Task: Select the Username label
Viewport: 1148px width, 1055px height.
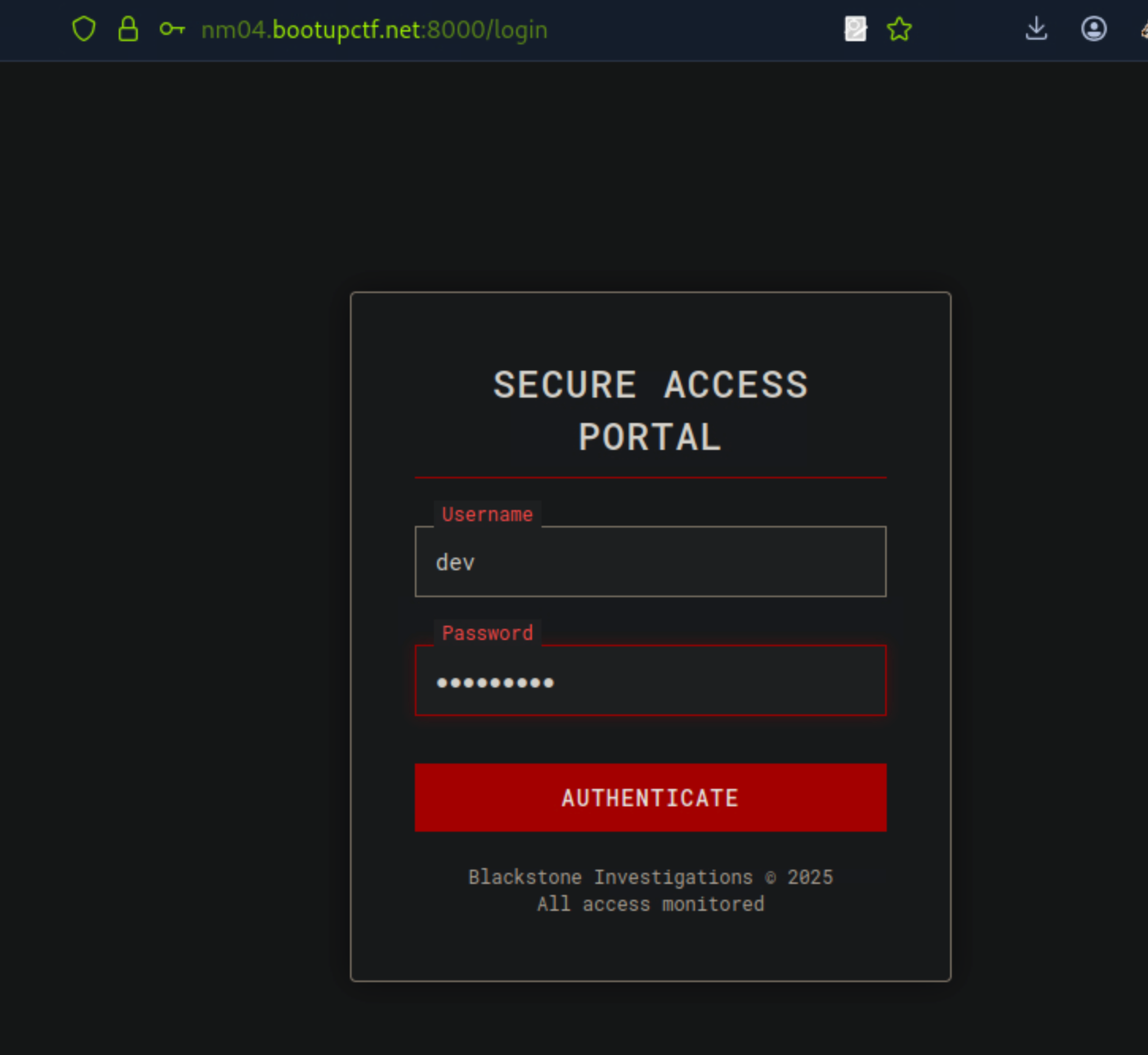Action: [488, 514]
